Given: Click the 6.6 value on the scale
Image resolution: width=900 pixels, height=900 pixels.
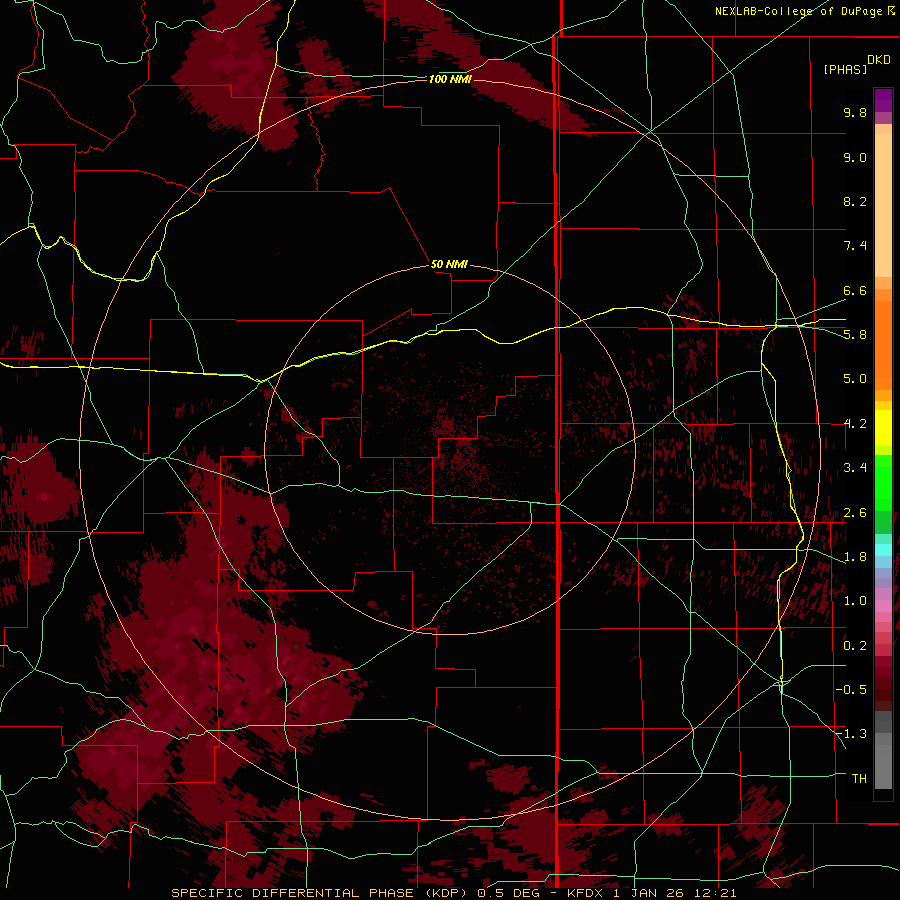Looking at the screenshot, I should click(855, 290).
